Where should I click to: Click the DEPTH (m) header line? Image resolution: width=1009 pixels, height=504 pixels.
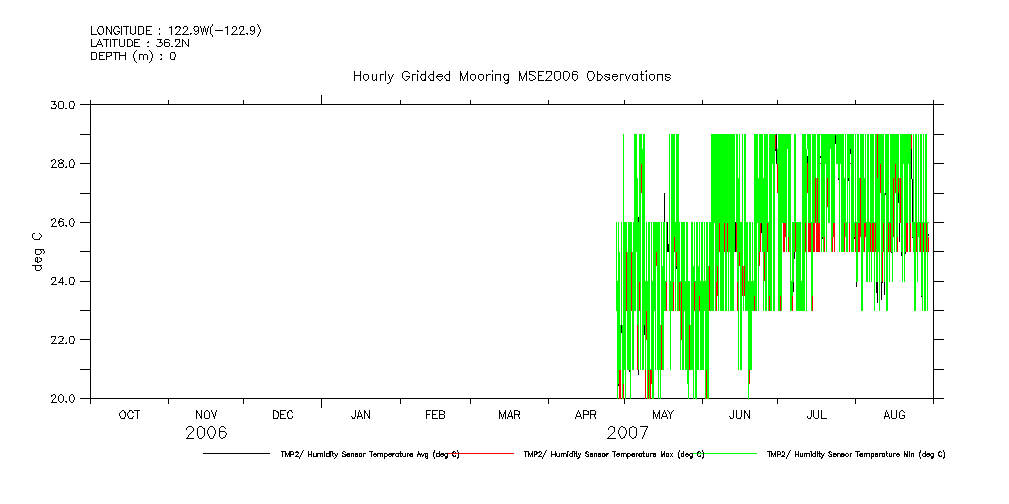click(133, 57)
